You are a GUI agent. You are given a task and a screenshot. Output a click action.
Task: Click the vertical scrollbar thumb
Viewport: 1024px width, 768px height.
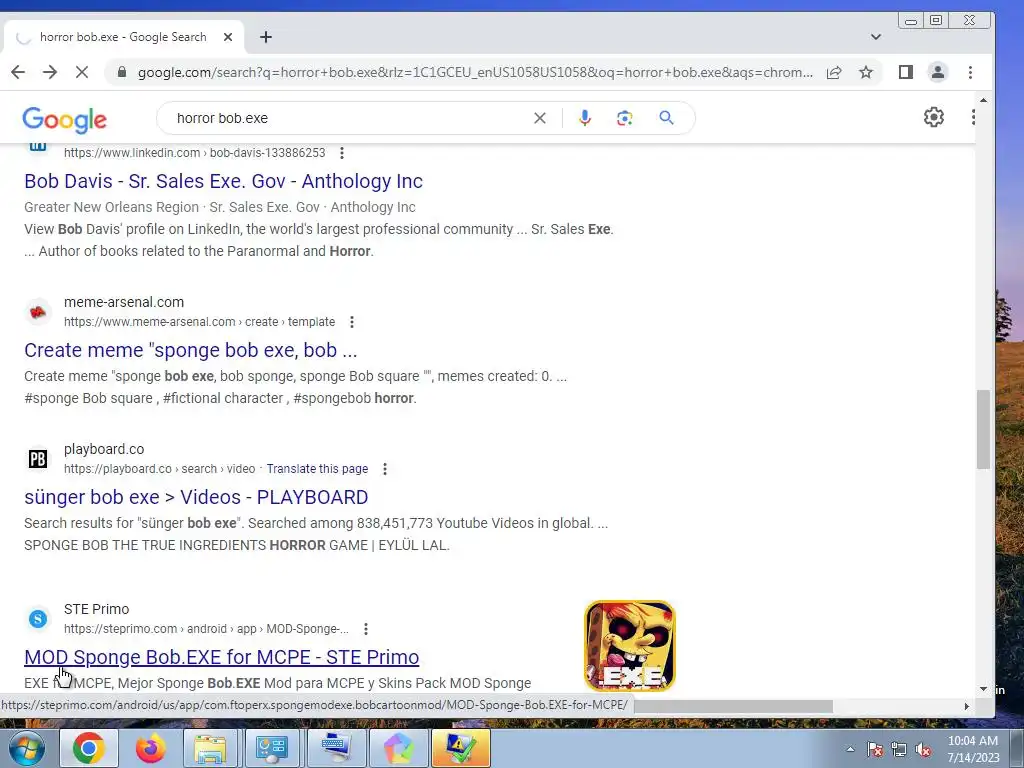click(984, 429)
